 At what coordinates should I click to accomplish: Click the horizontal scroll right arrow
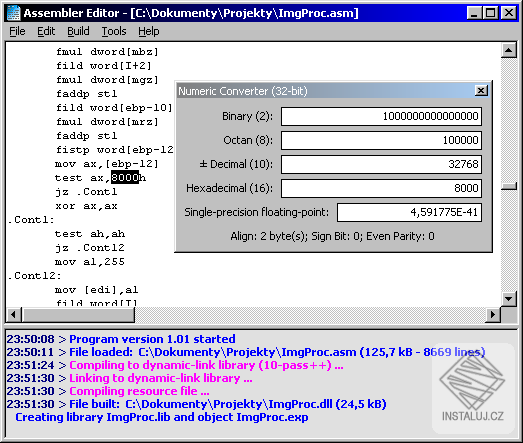point(493,315)
